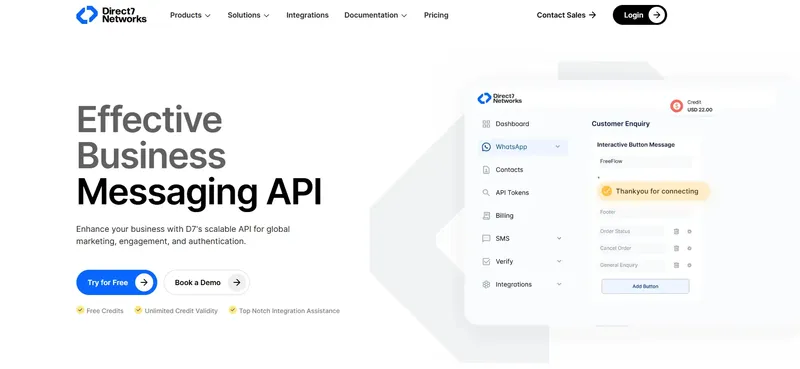Viewport: 800px width, 369px height.
Task: Click the Interactive Button Message label
Action: (x=636, y=145)
